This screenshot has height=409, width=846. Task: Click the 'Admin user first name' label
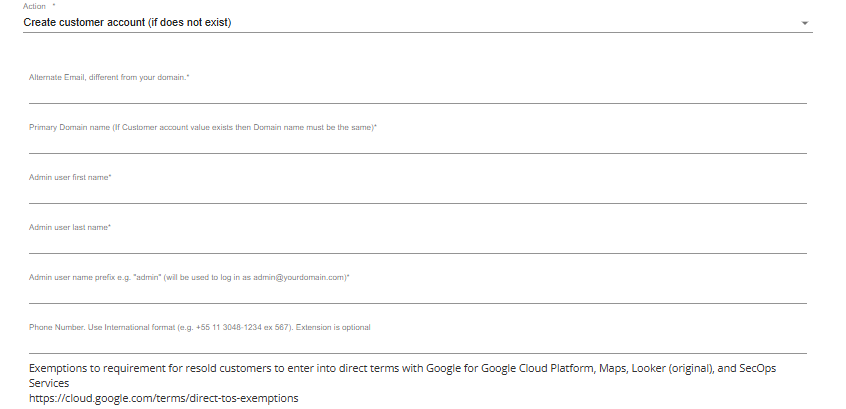[x=70, y=178]
